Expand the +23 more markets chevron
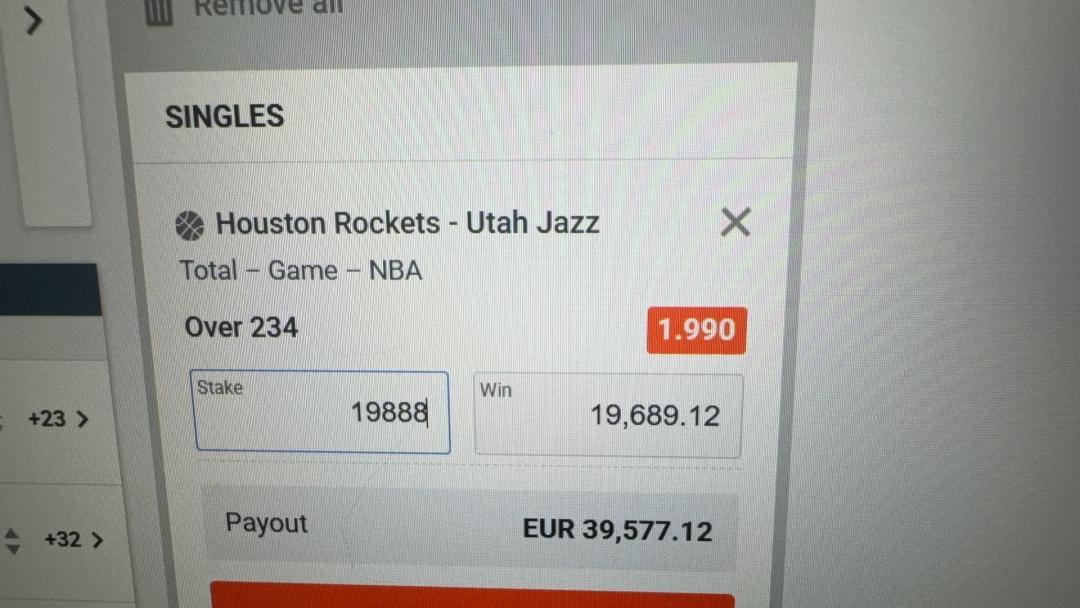 [83, 419]
